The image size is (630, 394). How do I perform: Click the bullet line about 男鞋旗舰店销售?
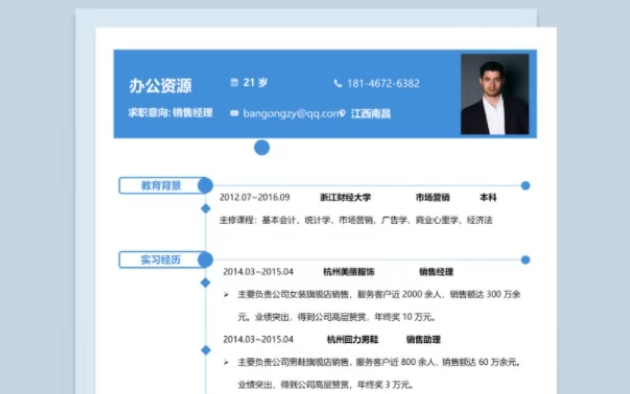[379, 362]
